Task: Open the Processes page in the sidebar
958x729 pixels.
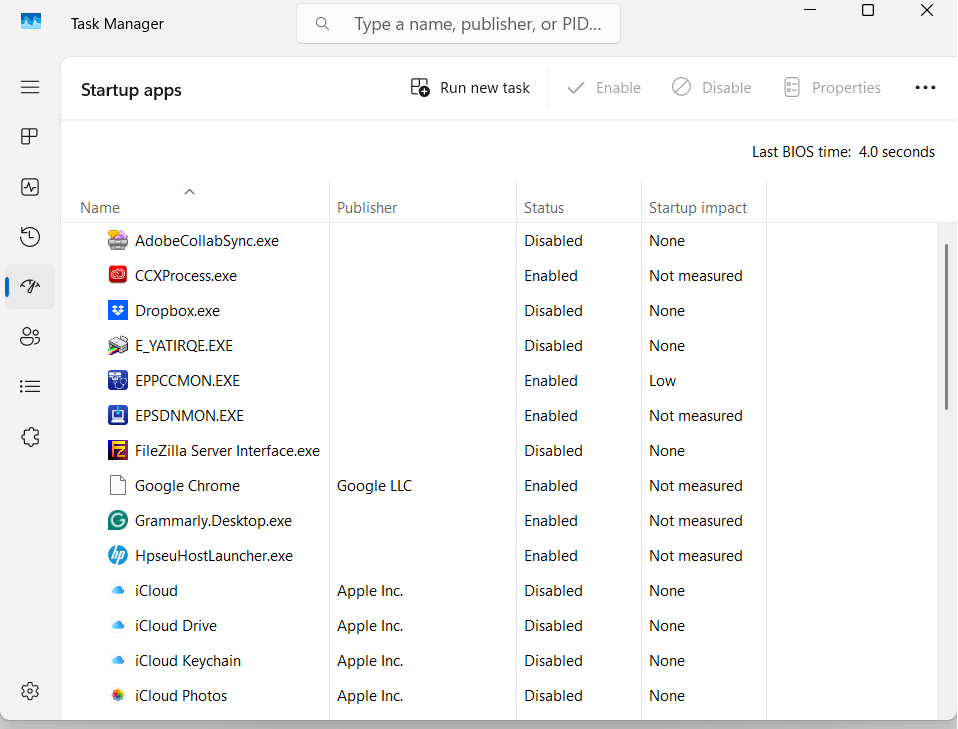Action: (x=30, y=136)
